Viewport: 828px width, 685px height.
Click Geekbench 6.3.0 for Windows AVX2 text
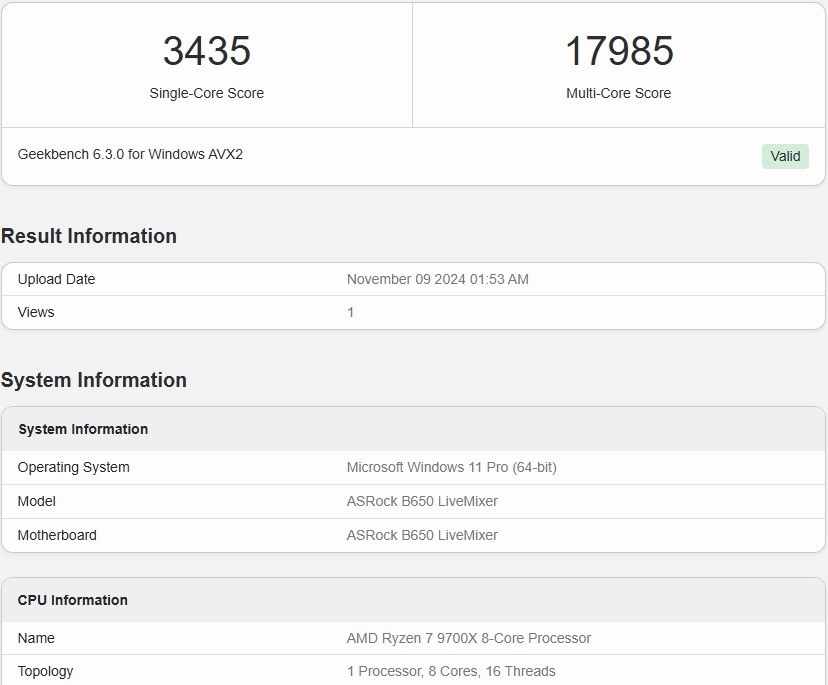130,154
